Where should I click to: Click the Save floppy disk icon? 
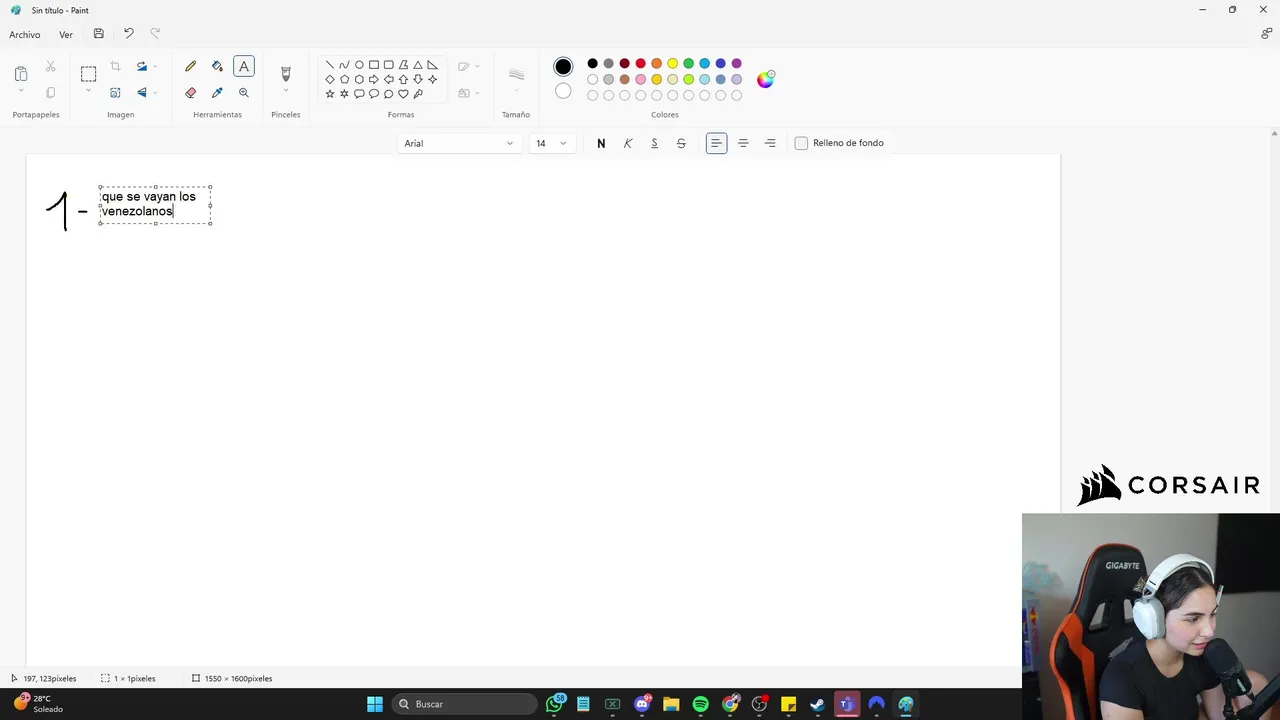(x=98, y=34)
